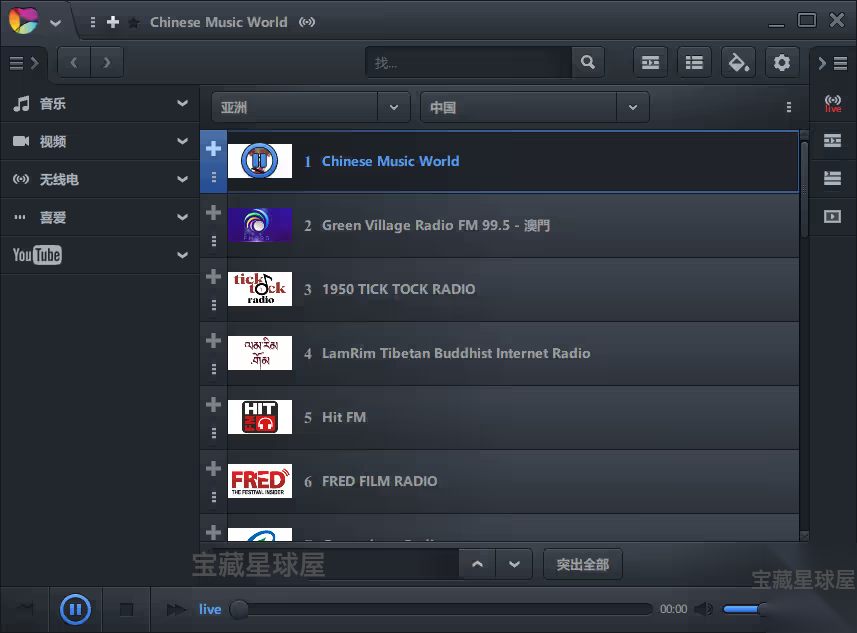Image resolution: width=857 pixels, height=633 pixels.
Task: Select 1950 TICK TOCK RADIO station
Action: [398, 289]
